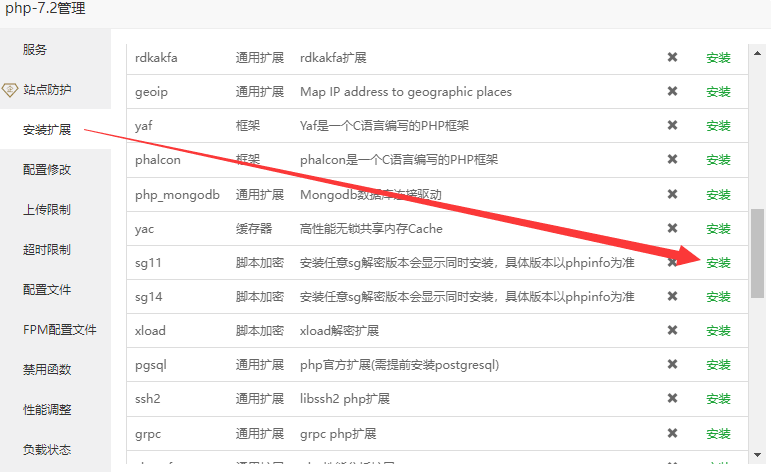This screenshot has height=472, width=771.
Task: Switch to 配置修改 tab
Action: click(x=47, y=169)
